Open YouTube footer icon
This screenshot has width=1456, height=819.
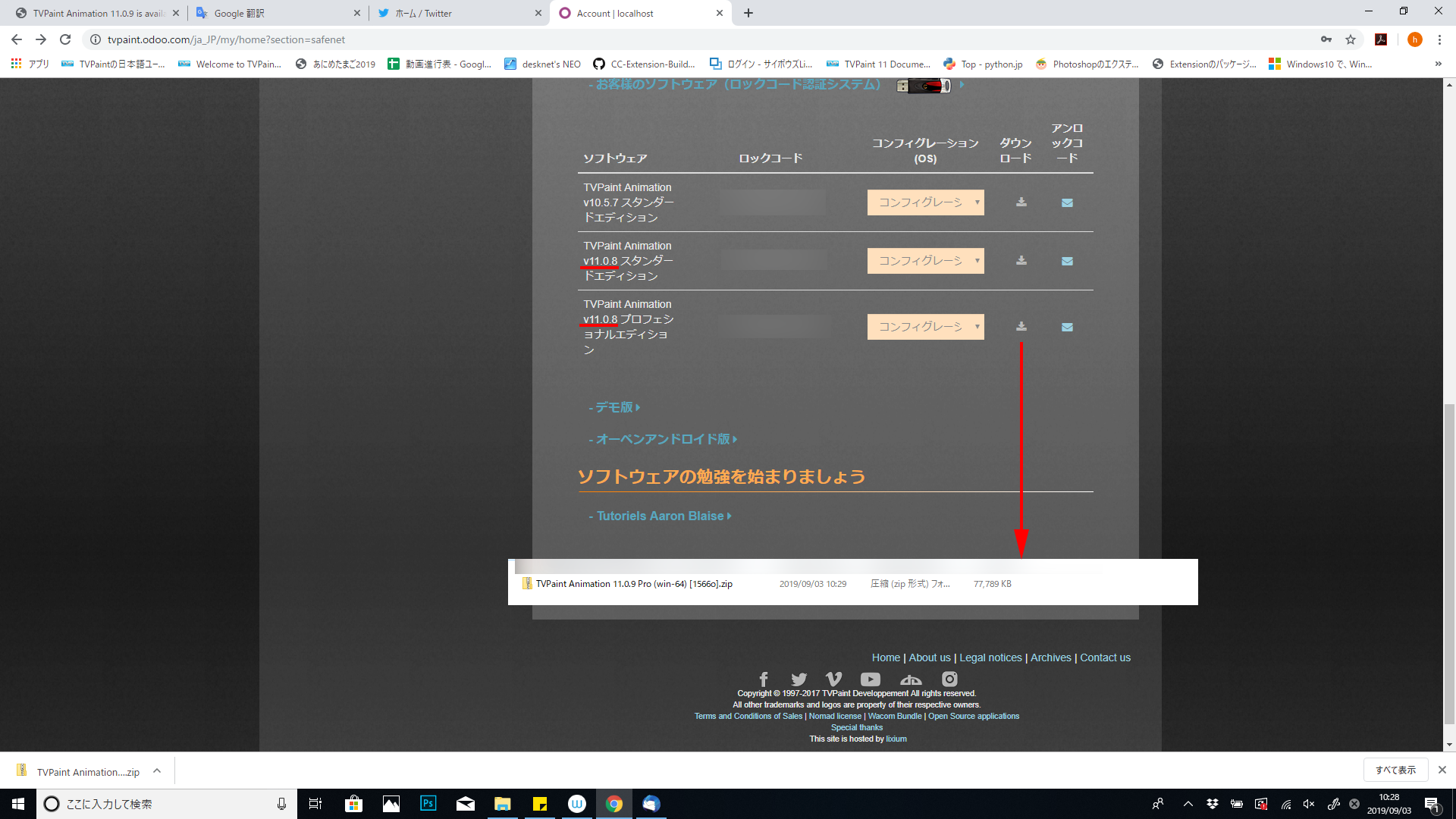pyautogui.click(x=871, y=679)
